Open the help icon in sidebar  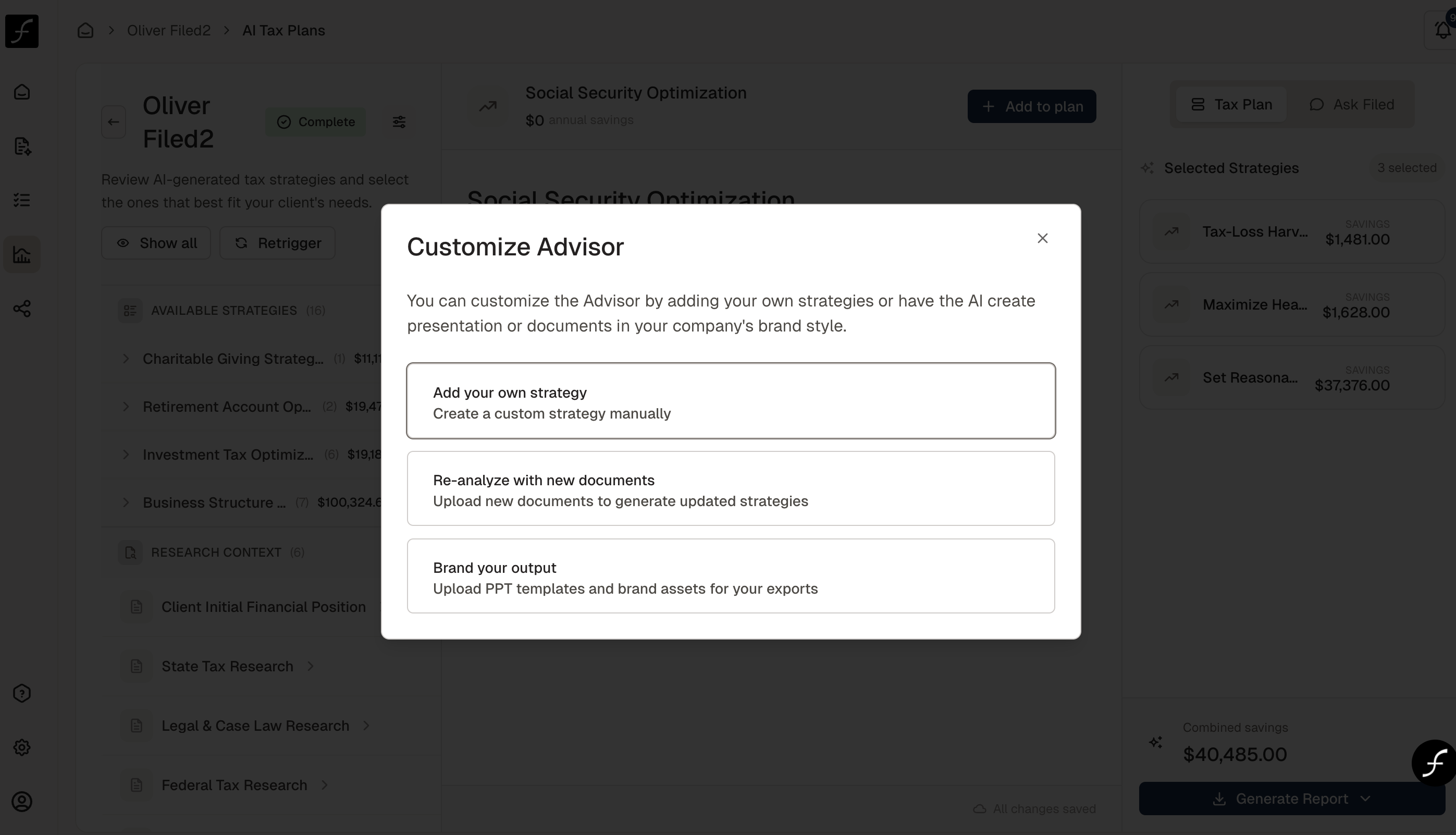point(22,693)
